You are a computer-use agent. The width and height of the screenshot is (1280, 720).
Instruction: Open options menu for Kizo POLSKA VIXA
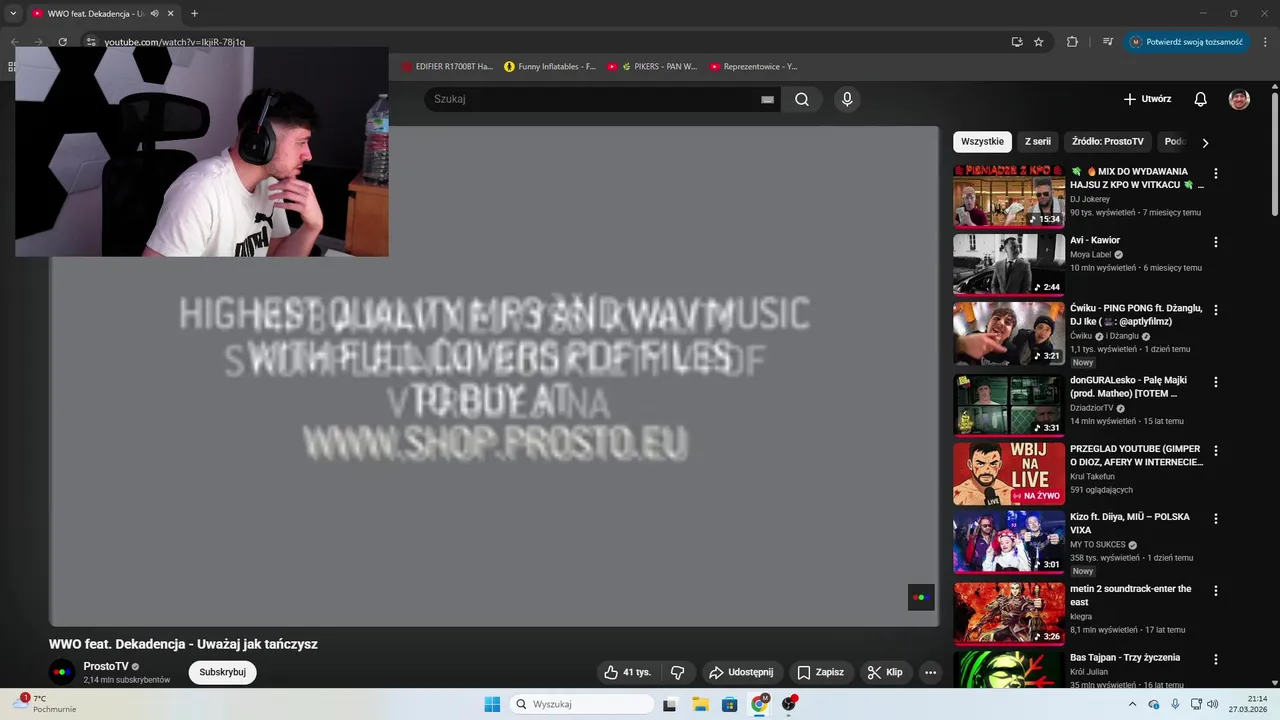pyautogui.click(x=1216, y=519)
